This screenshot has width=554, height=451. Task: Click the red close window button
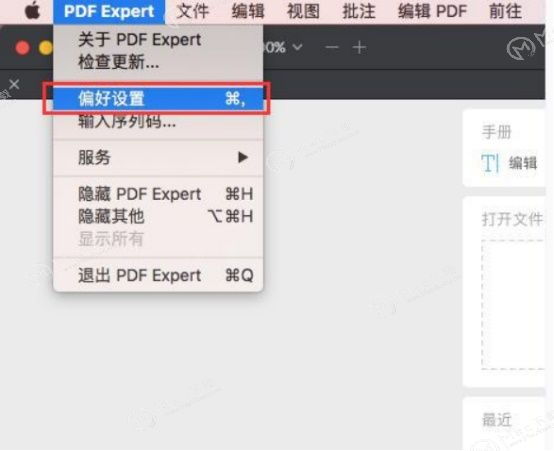coord(22,48)
